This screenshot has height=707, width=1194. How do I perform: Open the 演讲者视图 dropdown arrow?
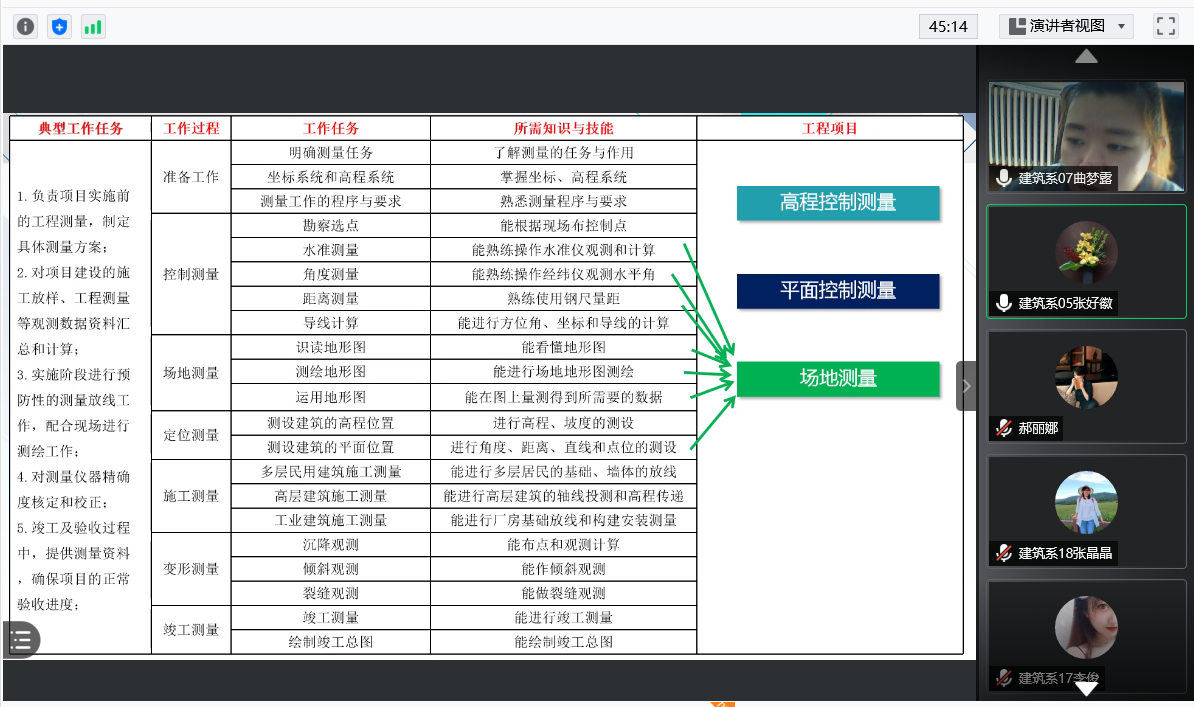click(x=1121, y=26)
